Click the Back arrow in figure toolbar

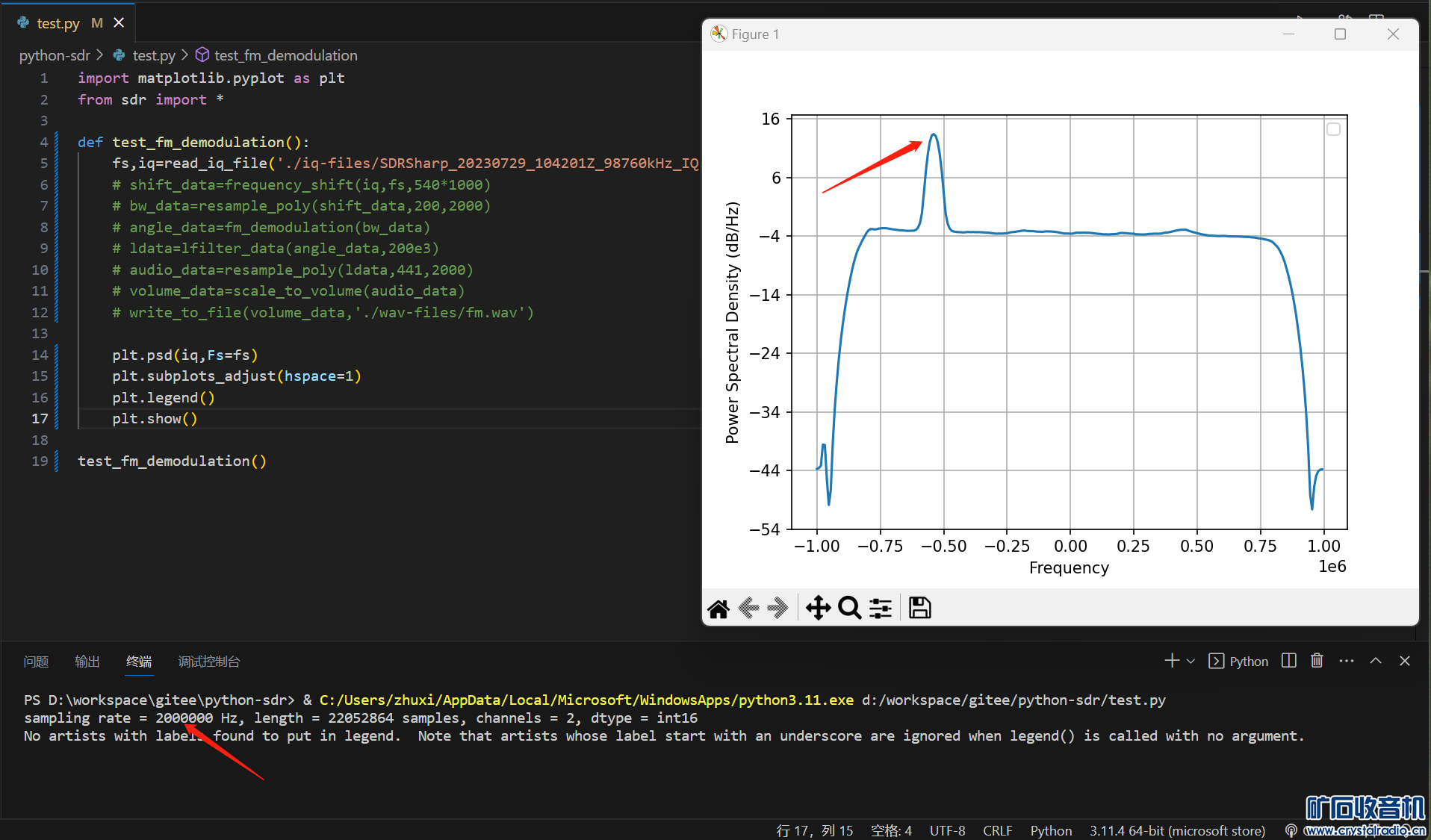click(x=748, y=609)
